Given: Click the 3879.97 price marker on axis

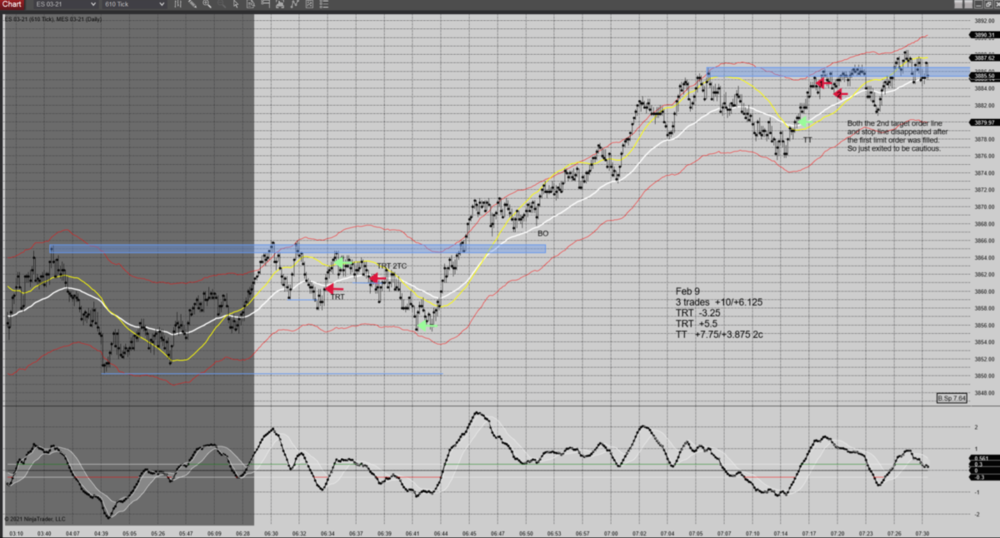Looking at the screenshot, I should 984,122.
